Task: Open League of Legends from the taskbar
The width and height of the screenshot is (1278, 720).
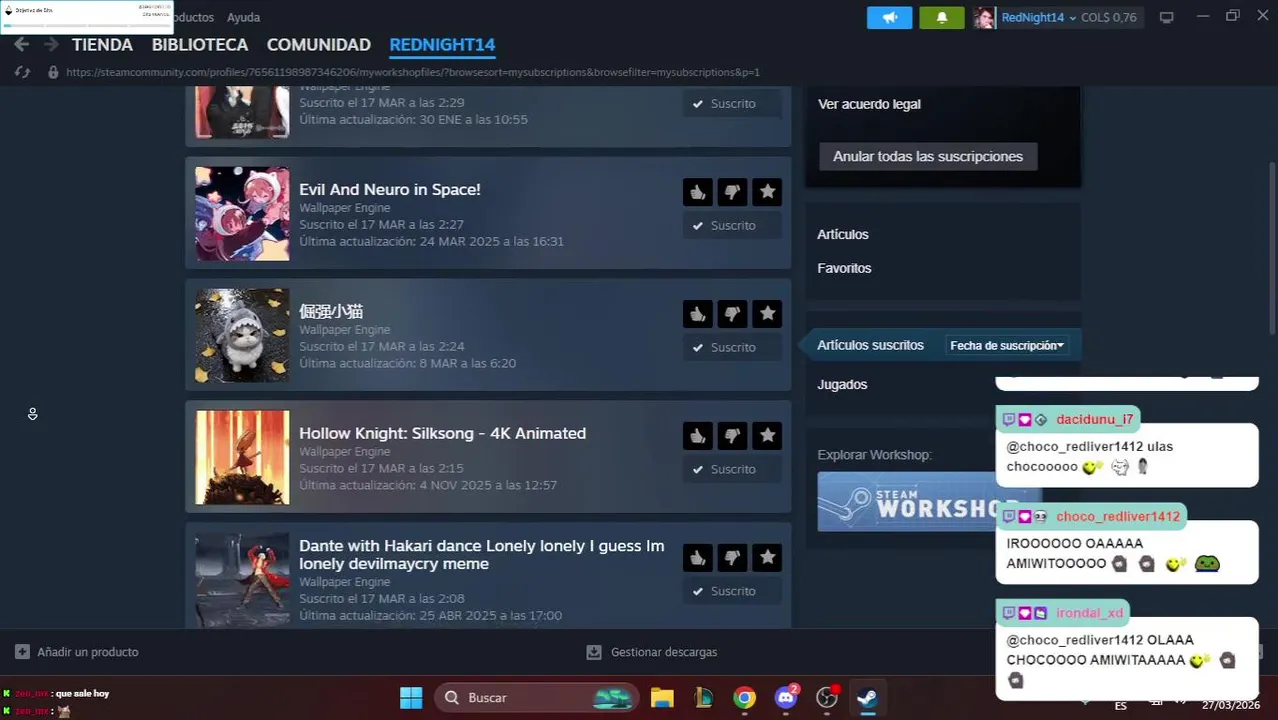Action: tap(703, 697)
